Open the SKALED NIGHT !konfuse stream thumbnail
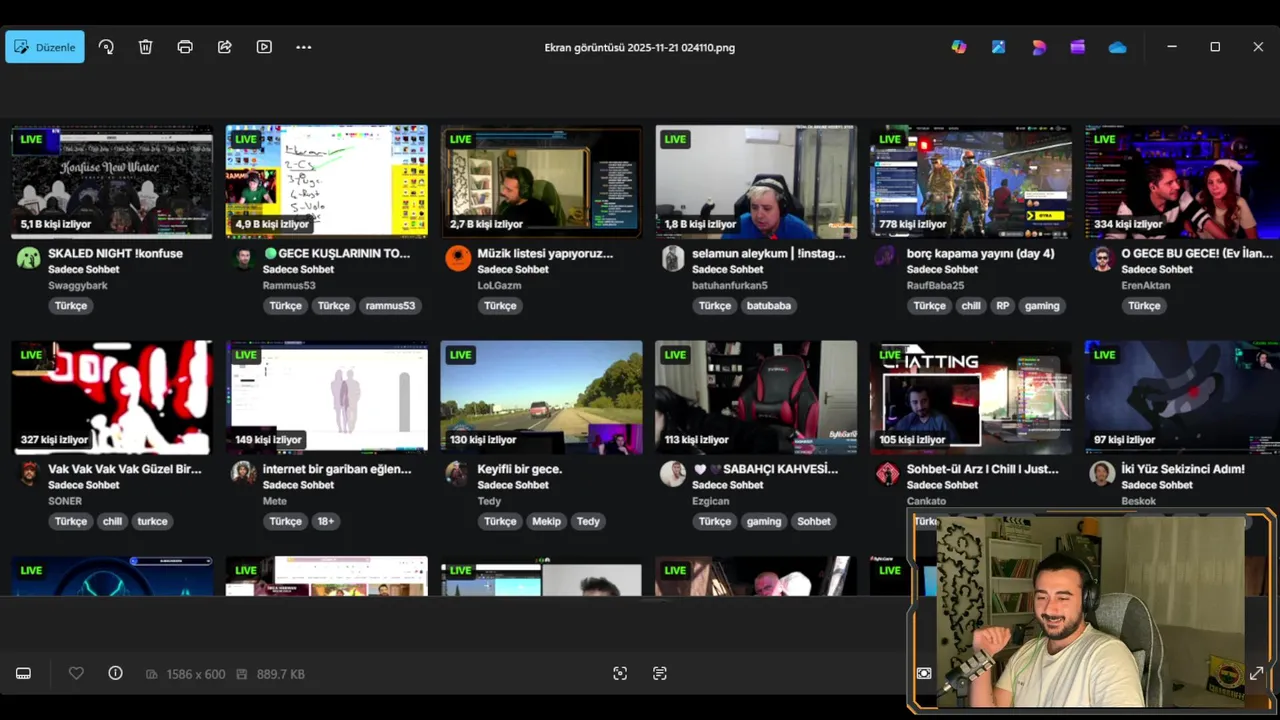This screenshot has width=1280, height=720. click(x=112, y=181)
